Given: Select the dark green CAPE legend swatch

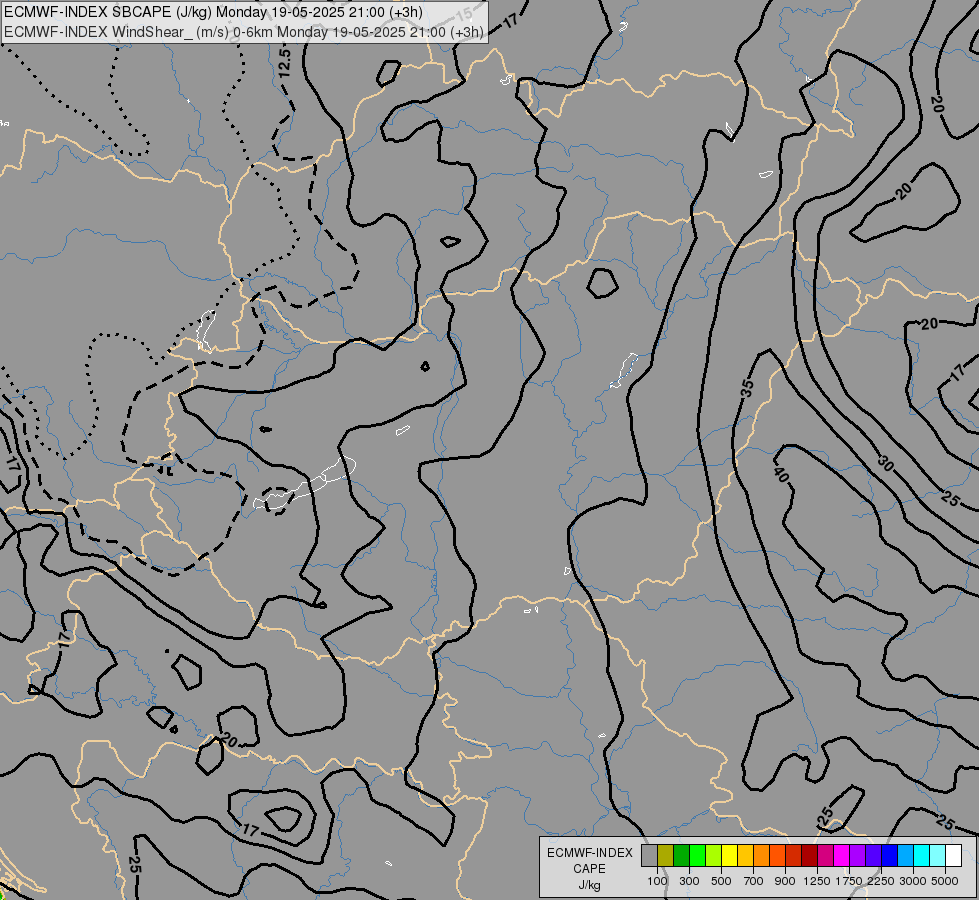Looking at the screenshot, I should click(x=682, y=856).
